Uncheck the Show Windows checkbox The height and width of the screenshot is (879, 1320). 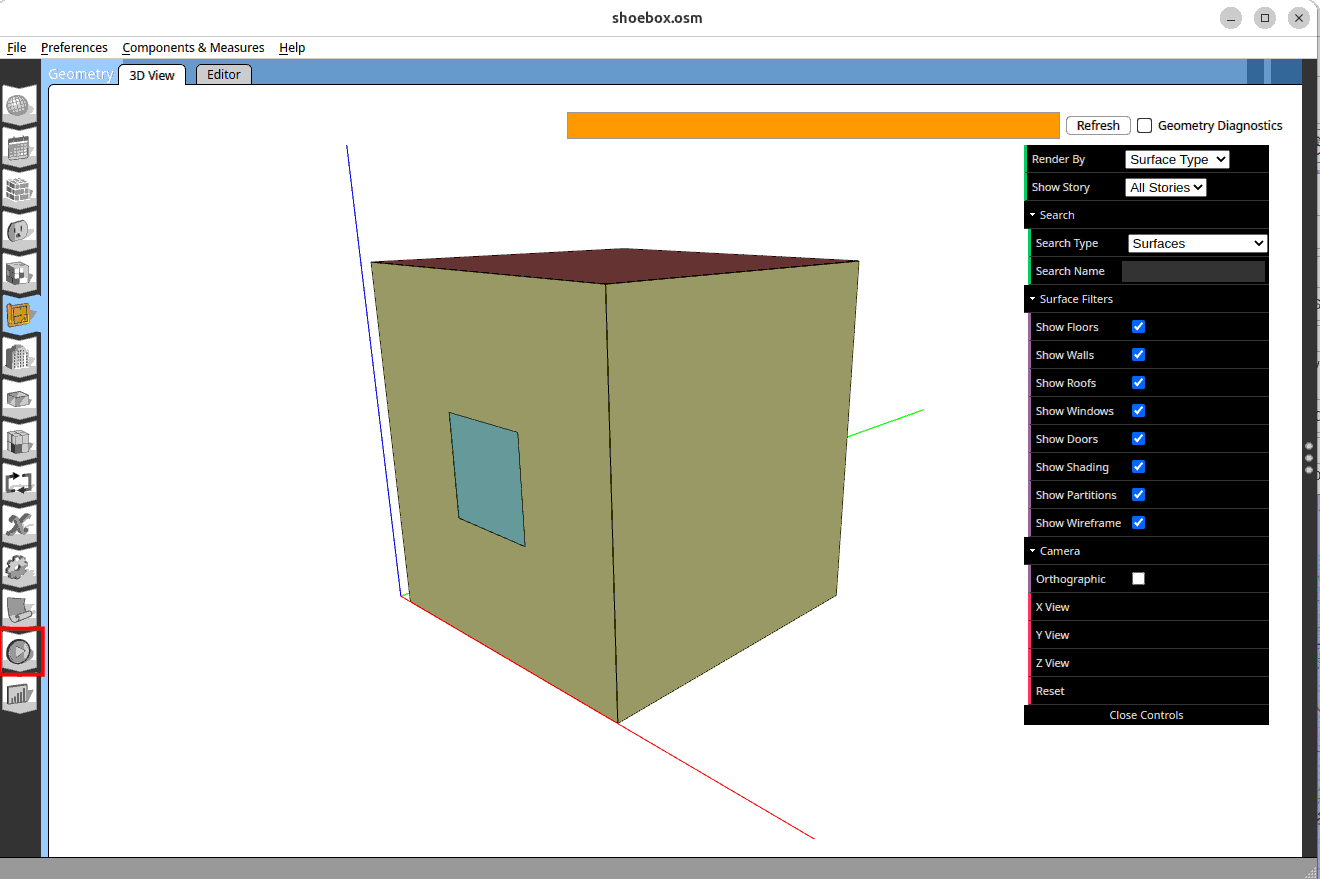coord(1138,411)
